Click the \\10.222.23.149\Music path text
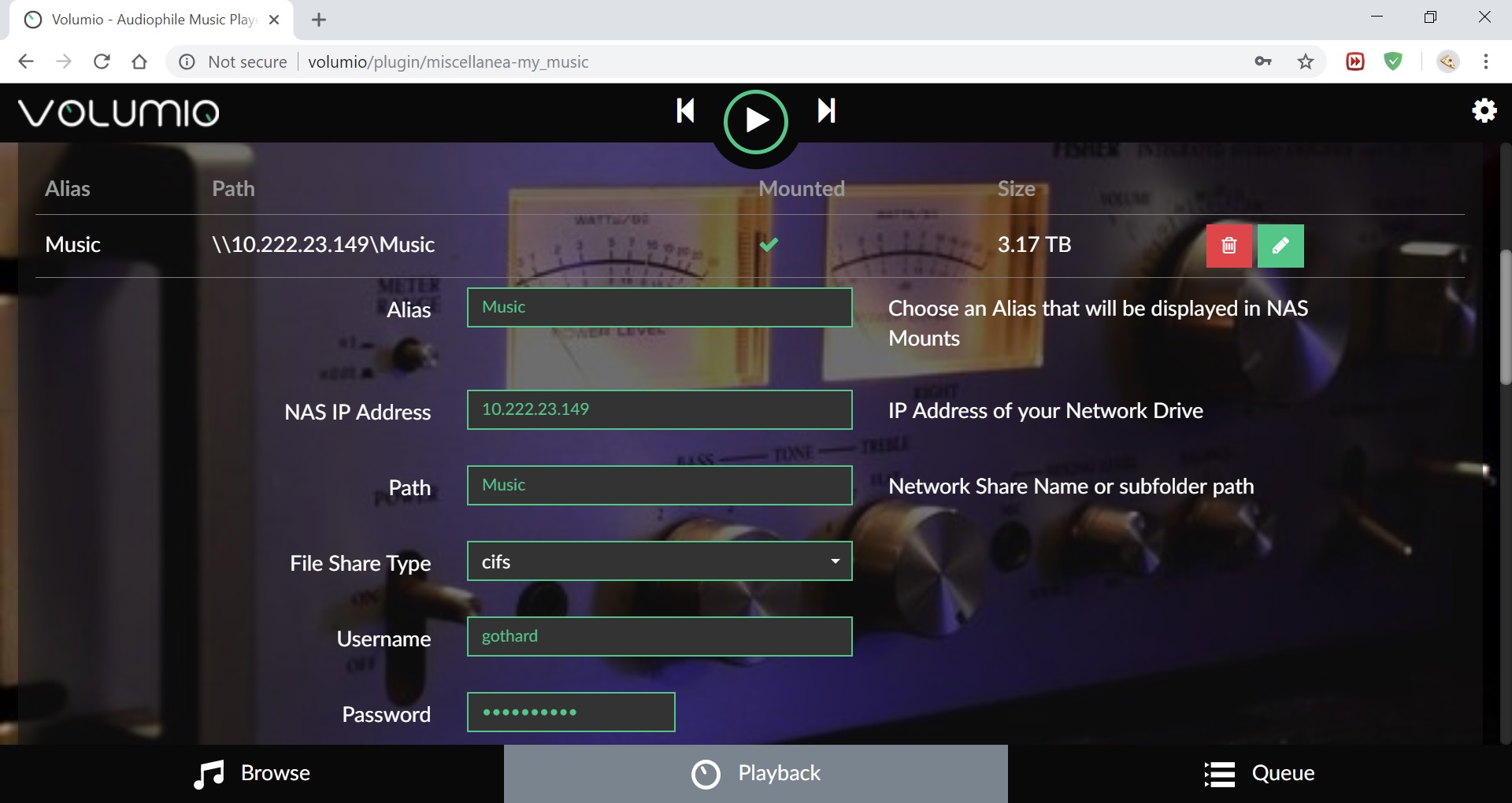The width and height of the screenshot is (1512, 803). (323, 245)
